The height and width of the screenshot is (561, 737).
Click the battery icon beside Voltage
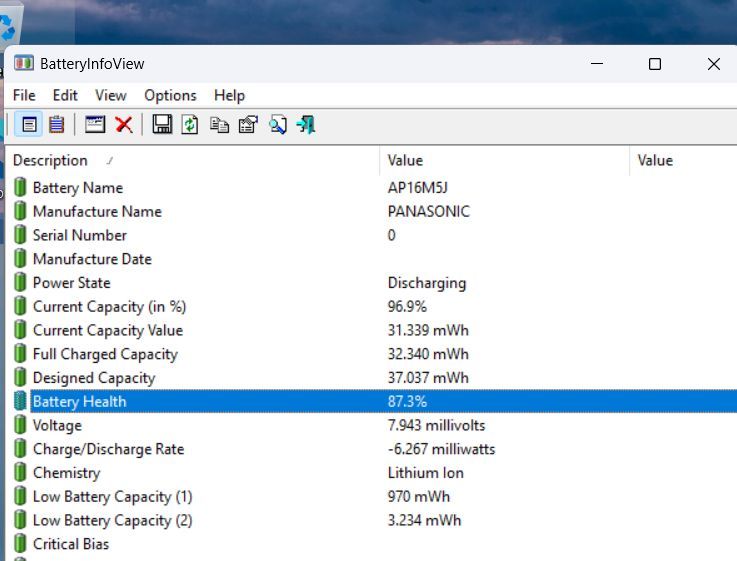20,425
